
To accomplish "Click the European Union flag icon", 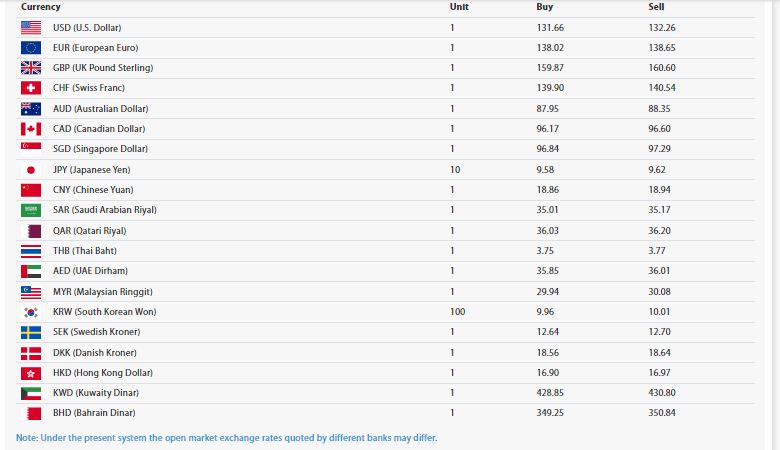I will tap(31, 47).
